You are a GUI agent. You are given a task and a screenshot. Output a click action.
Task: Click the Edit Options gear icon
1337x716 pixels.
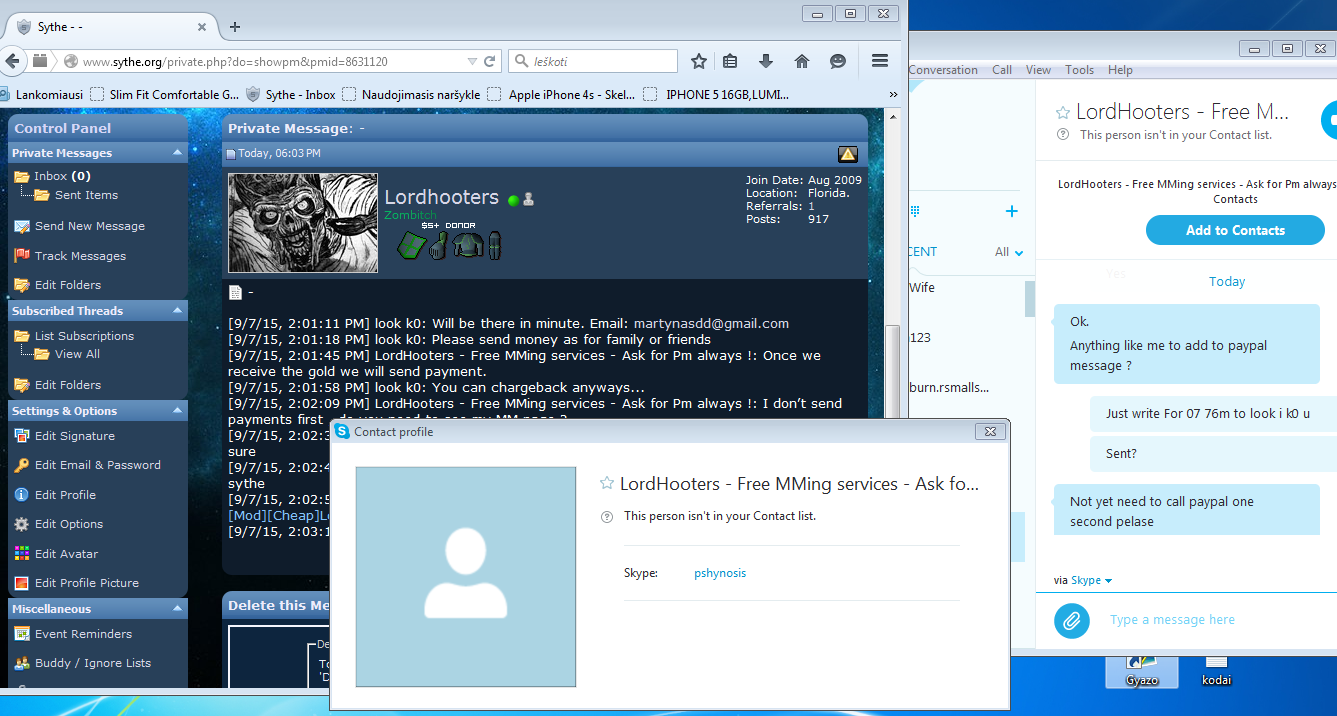click(x=22, y=524)
